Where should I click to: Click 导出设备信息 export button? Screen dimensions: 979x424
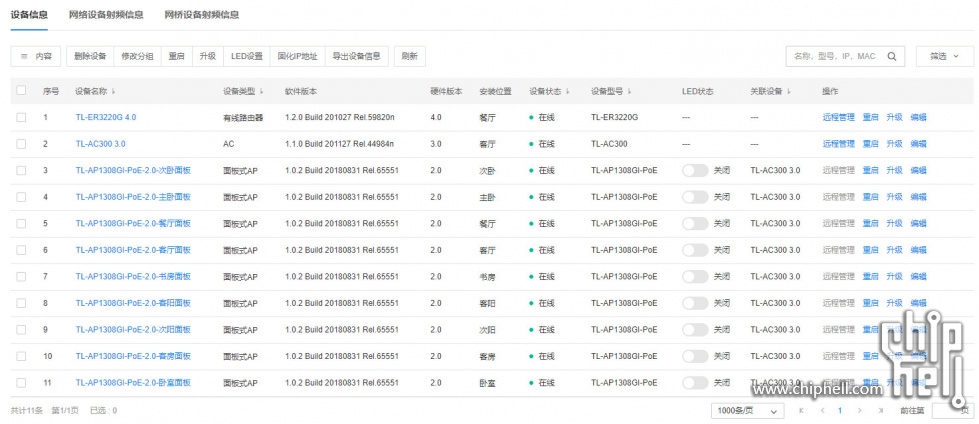357,56
